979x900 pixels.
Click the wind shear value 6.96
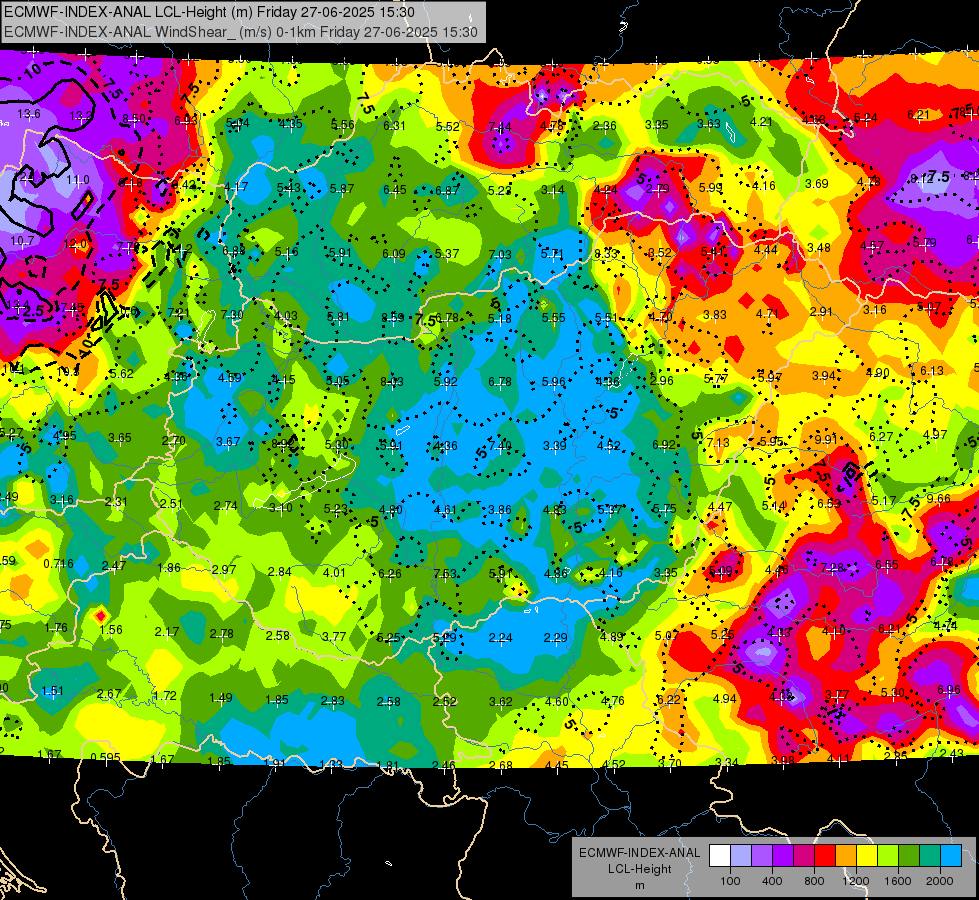[949, 690]
